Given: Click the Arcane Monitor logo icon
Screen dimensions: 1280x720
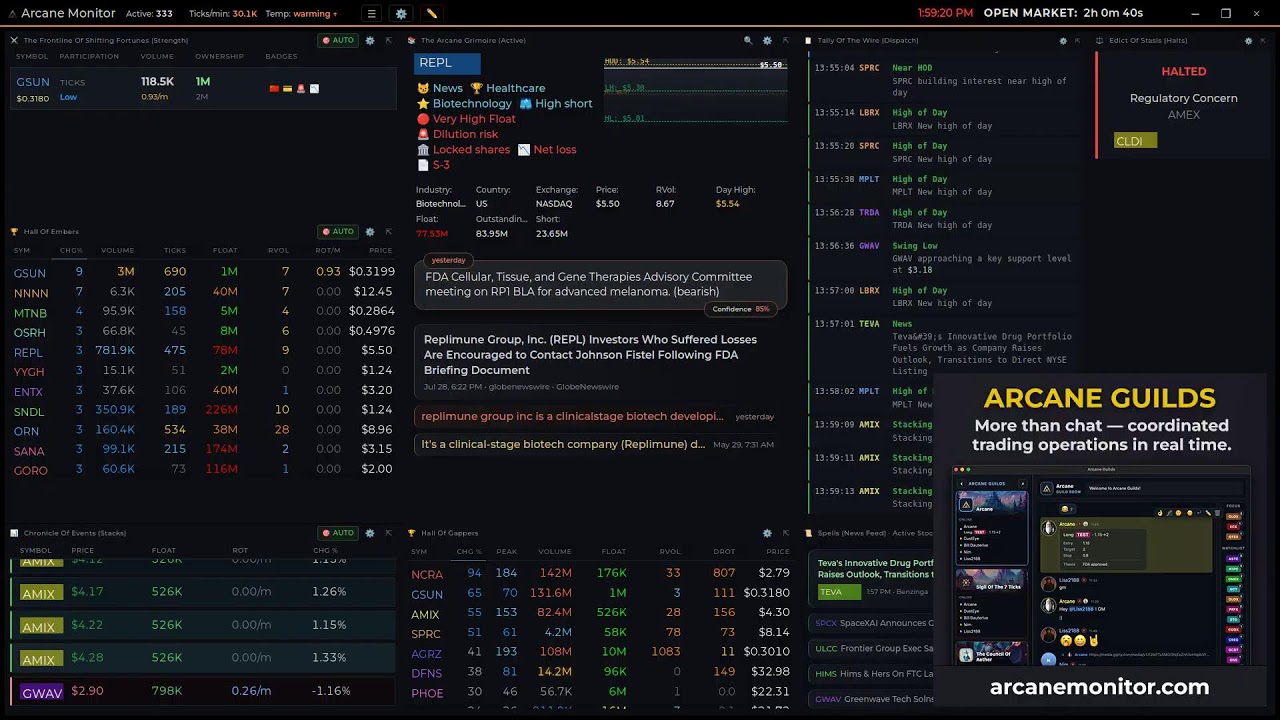Looking at the screenshot, I should point(12,14).
